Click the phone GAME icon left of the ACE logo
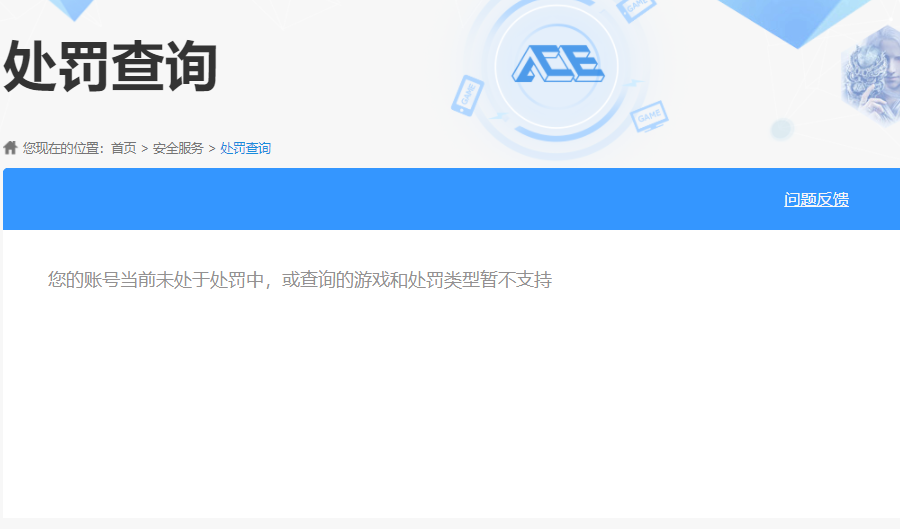 (467, 95)
